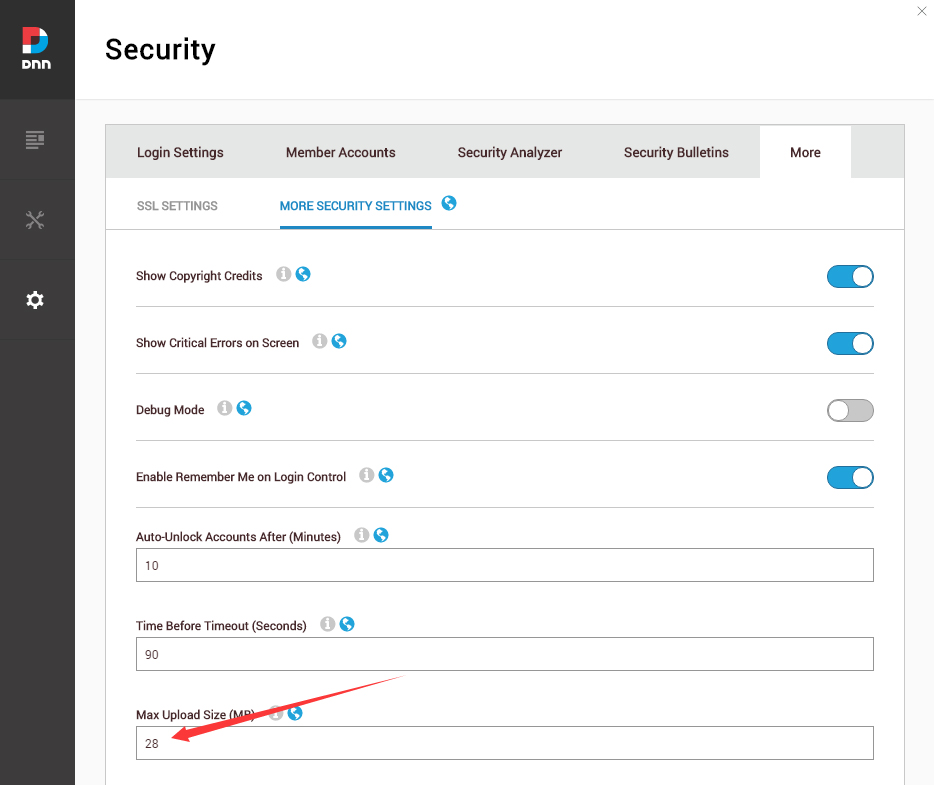Go to the Member Accounts tab
Screen dimensions: 934x785
(341, 152)
